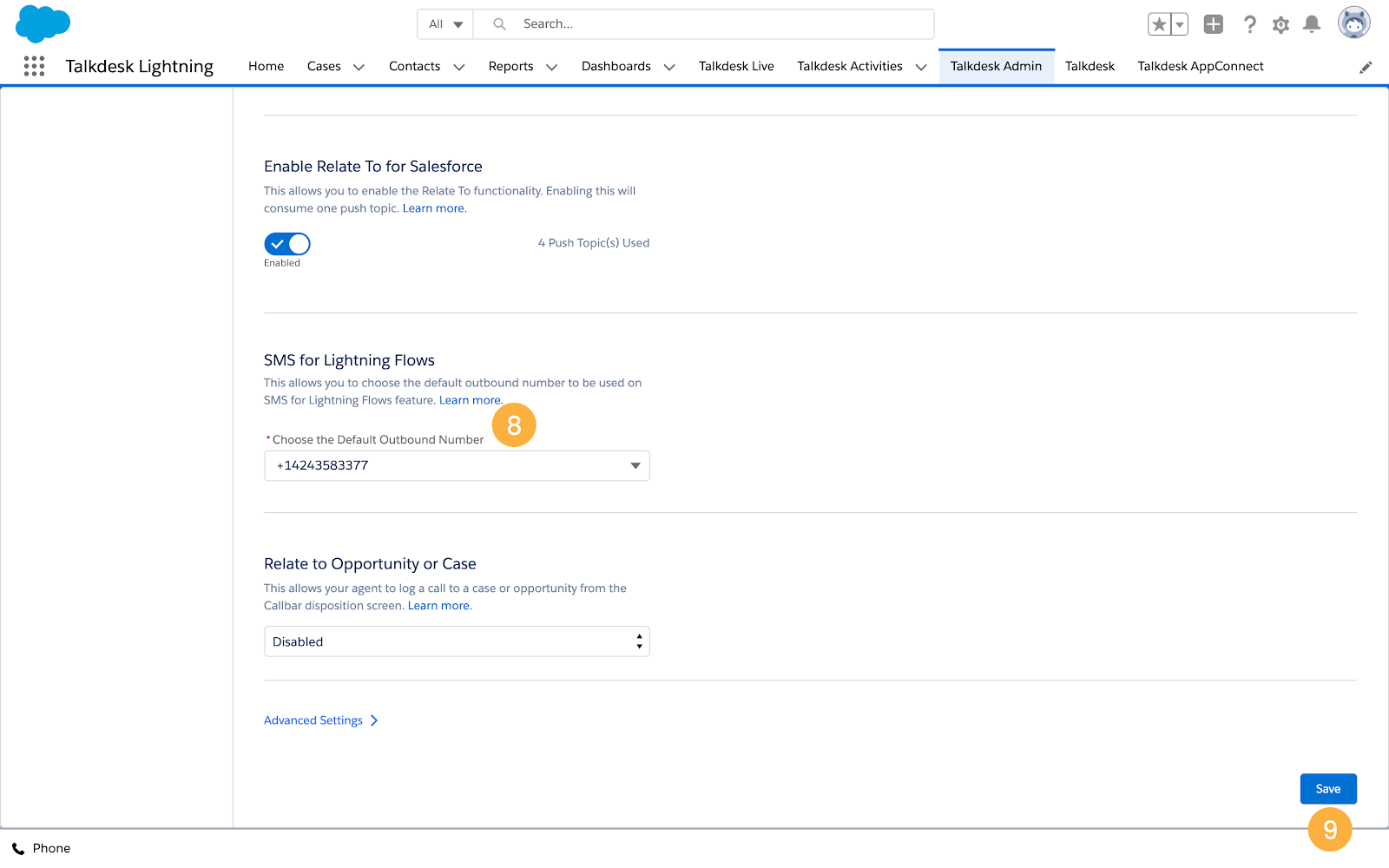Viewport: 1389px width, 868px height.
Task: Expand the Contacts tab menu chevron
Action: pos(459,67)
